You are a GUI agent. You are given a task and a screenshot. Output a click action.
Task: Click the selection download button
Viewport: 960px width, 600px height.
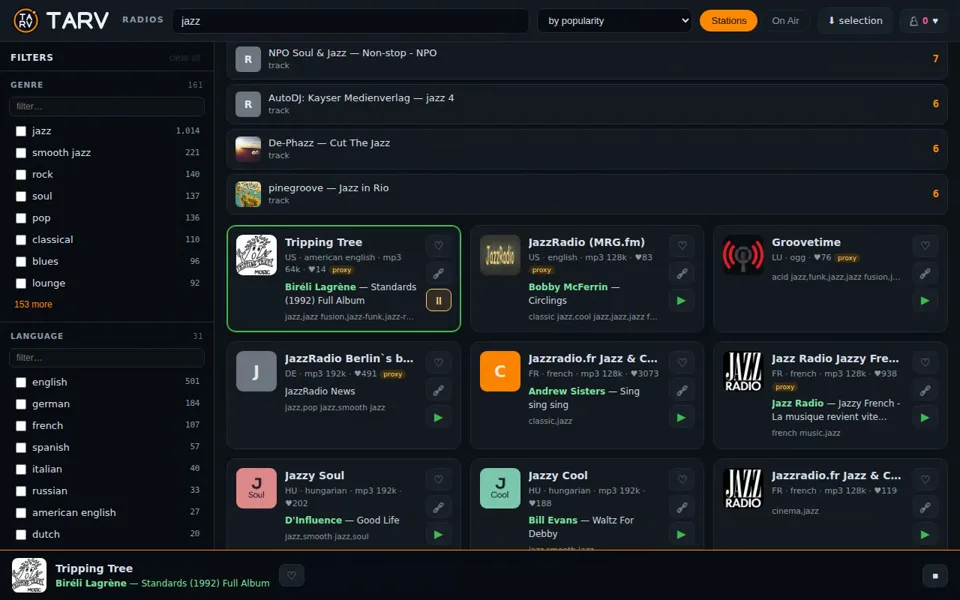click(x=855, y=21)
